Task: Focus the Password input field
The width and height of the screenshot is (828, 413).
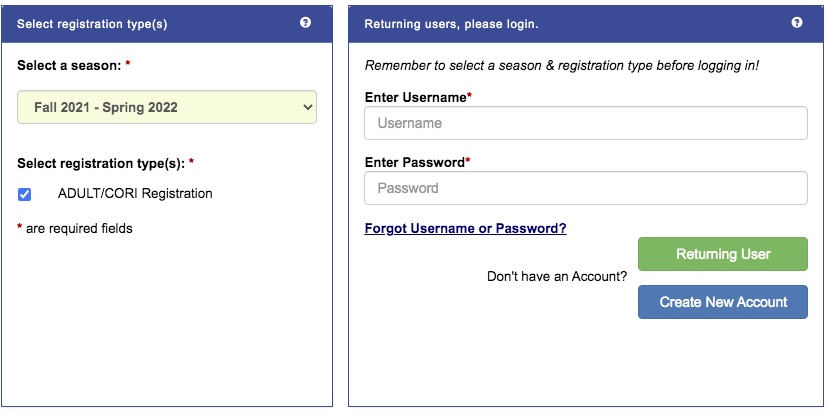Action: [x=586, y=188]
